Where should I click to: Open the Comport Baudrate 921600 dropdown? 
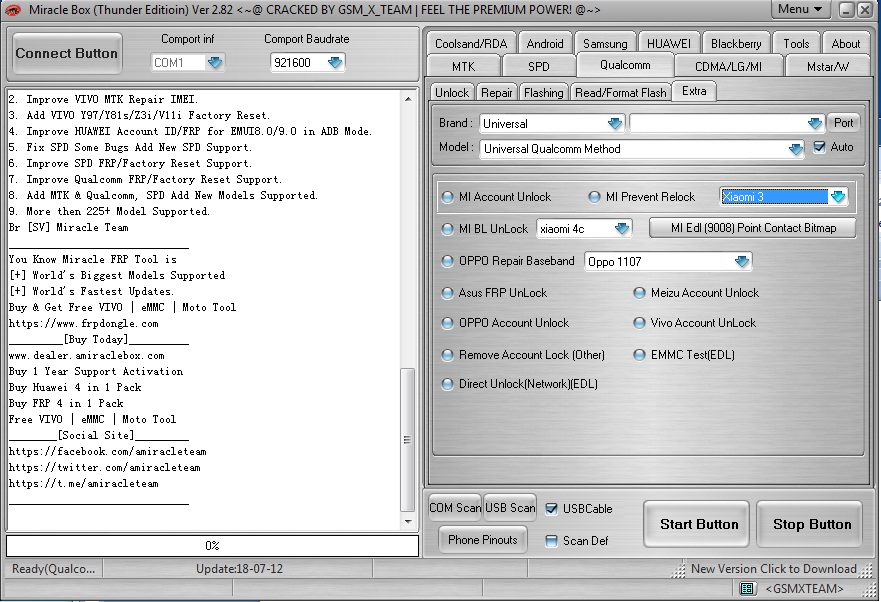(x=335, y=62)
